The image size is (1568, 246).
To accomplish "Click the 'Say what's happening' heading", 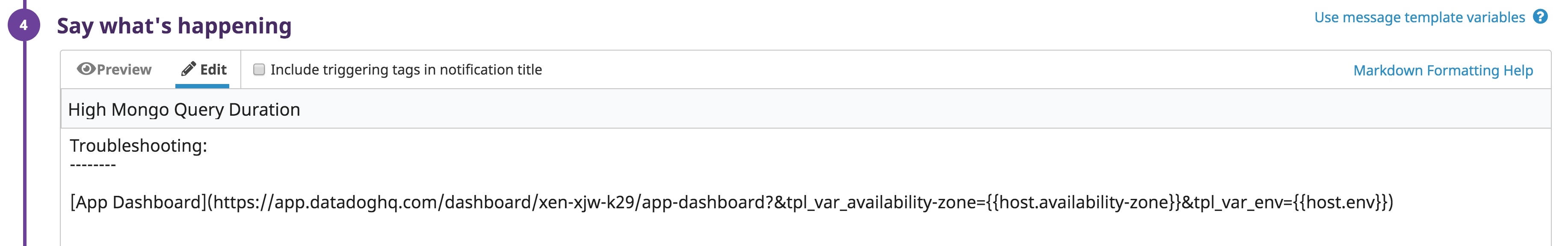I will [x=174, y=26].
